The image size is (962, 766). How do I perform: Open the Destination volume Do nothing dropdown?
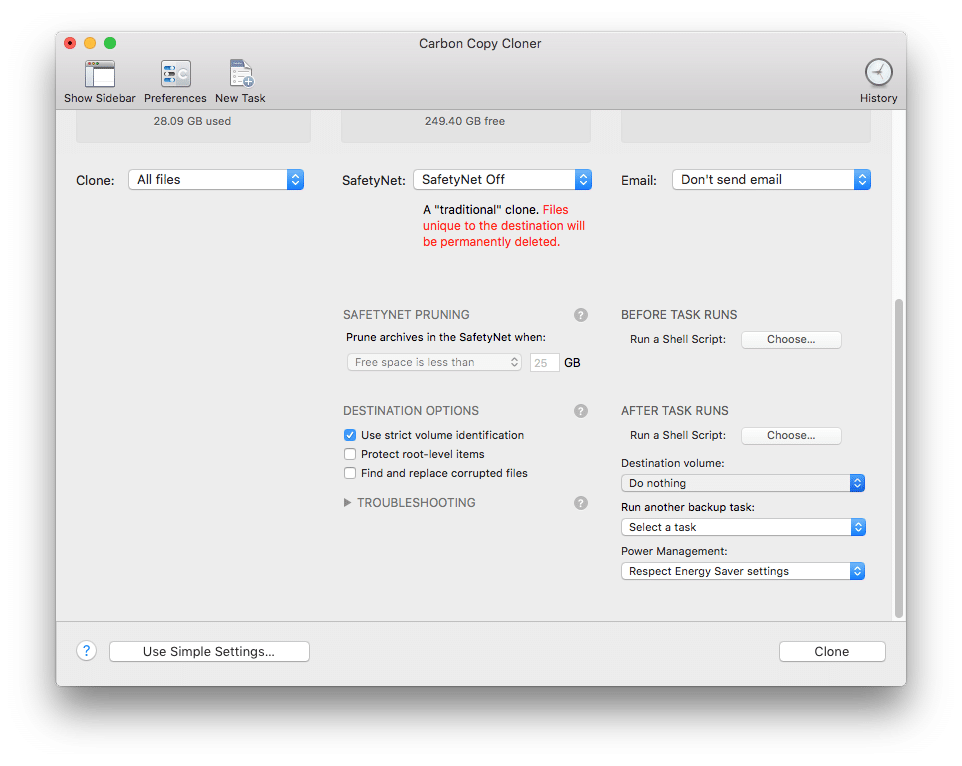point(742,483)
